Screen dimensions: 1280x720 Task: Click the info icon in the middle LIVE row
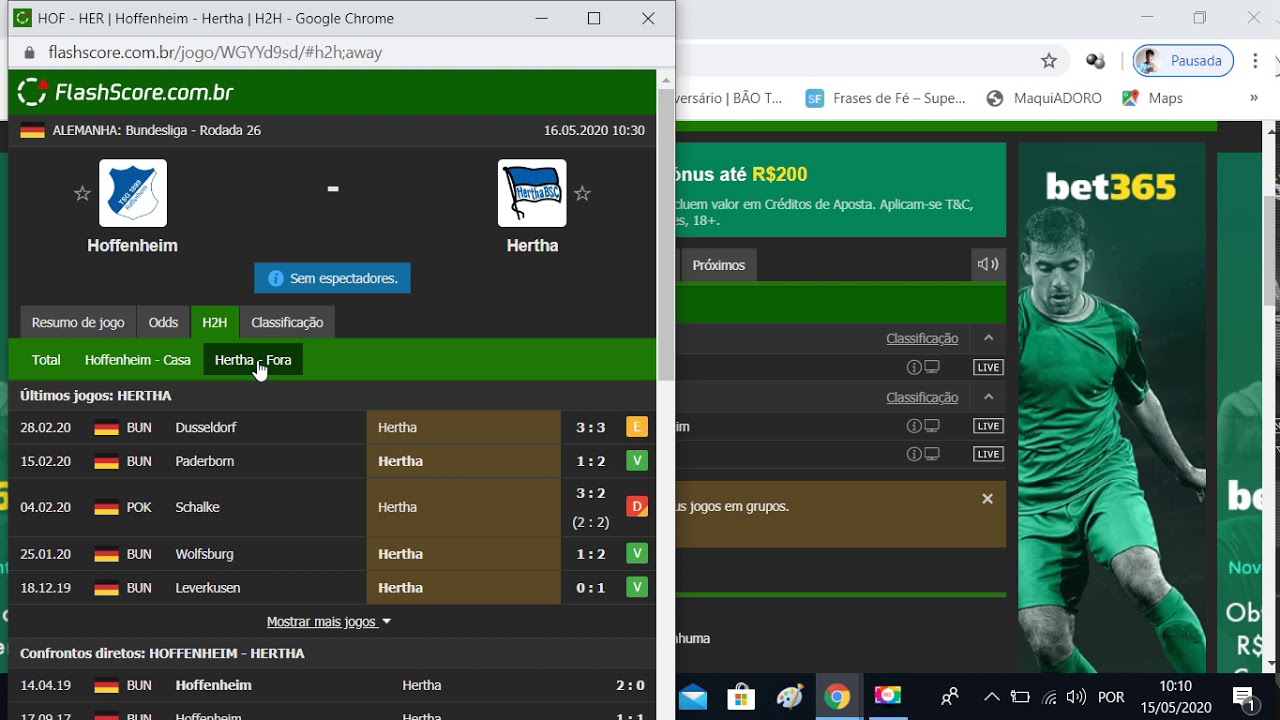pos(913,426)
